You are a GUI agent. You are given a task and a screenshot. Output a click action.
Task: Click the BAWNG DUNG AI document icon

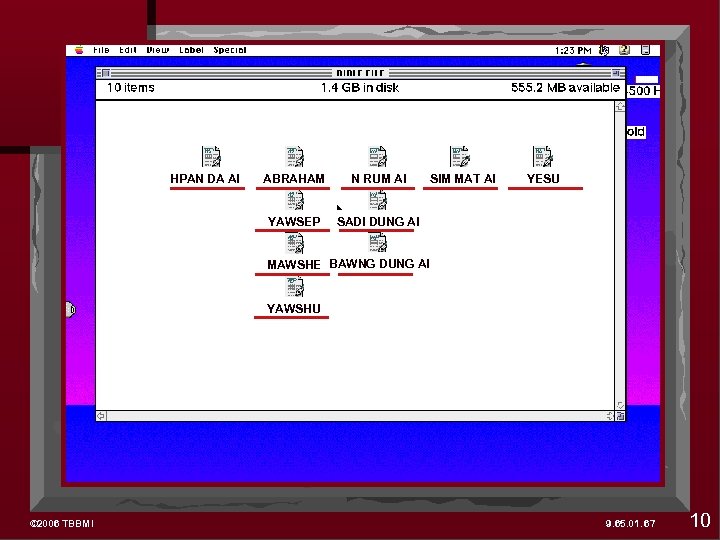point(377,243)
